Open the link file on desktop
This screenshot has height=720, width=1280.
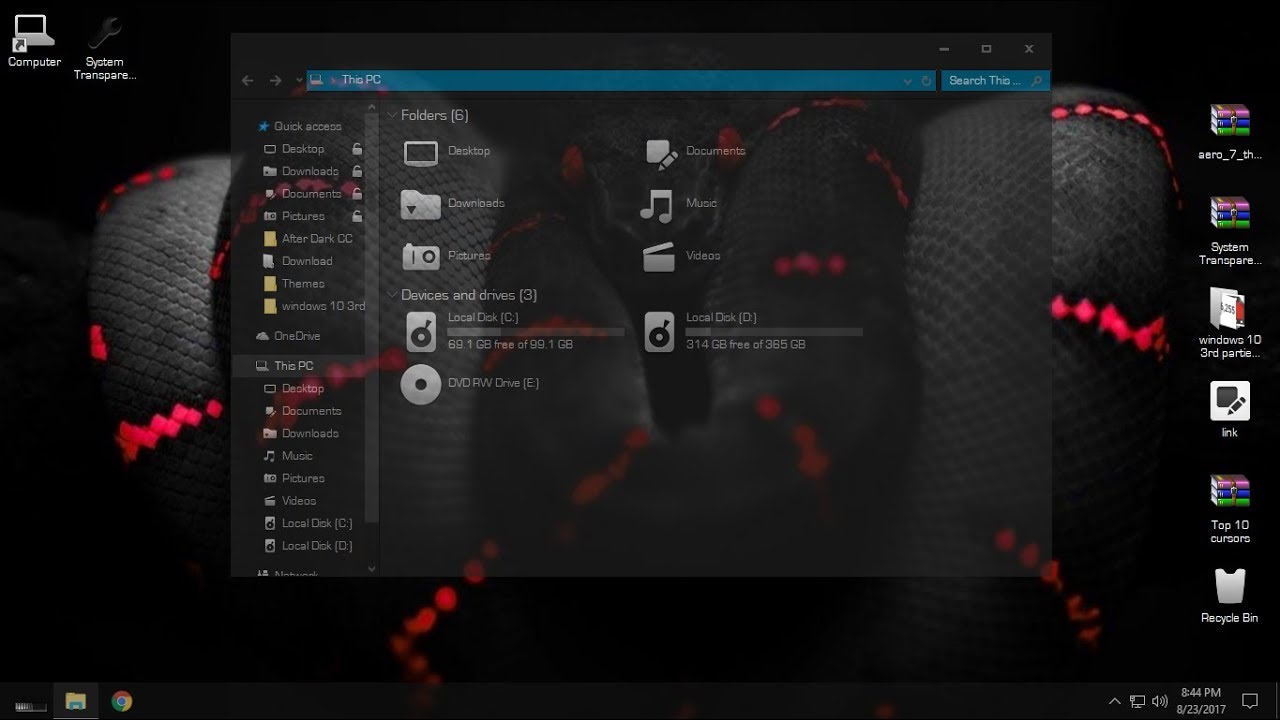pos(1230,410)
